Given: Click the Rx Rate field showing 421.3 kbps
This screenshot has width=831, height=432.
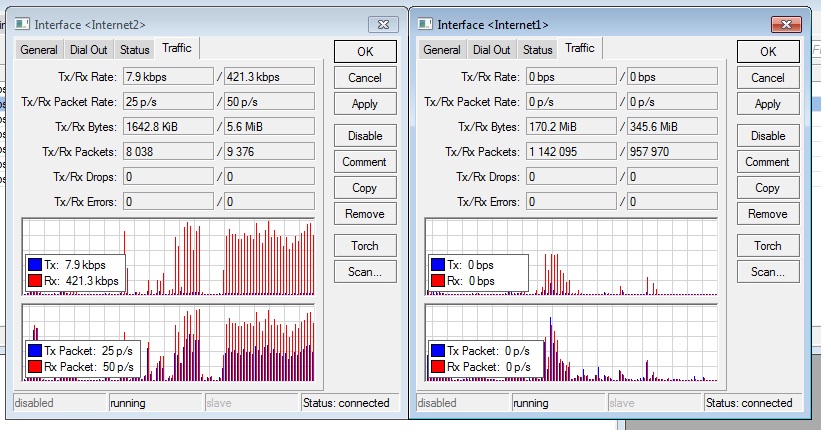Looking at the screenshot, I should pyautogui.click(x=269, y=76).
